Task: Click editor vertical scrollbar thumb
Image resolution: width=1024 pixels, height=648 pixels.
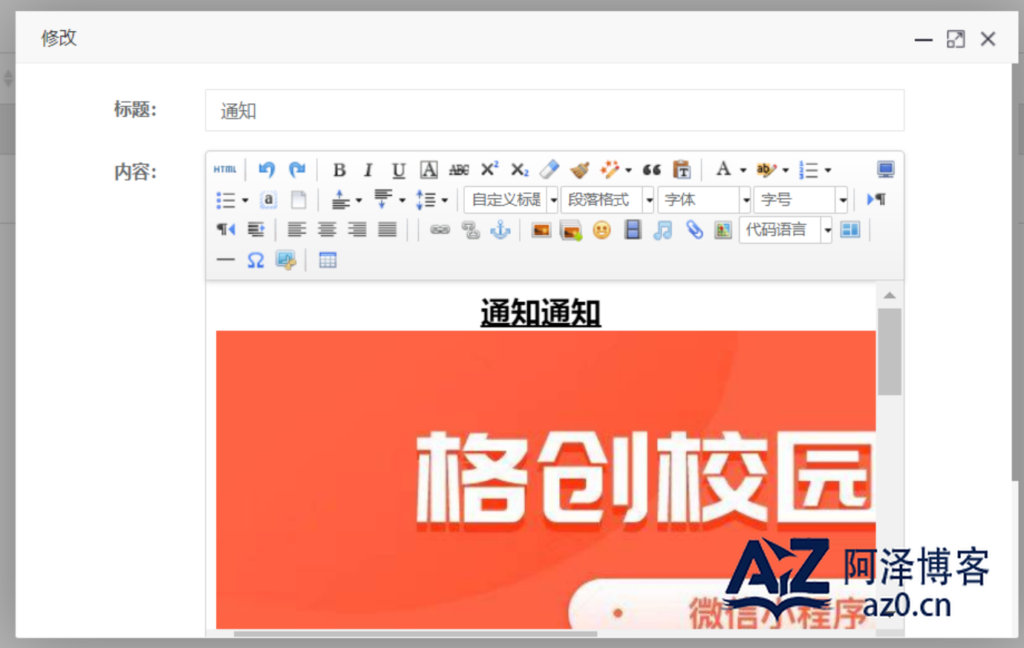Action: pos(889,352)
